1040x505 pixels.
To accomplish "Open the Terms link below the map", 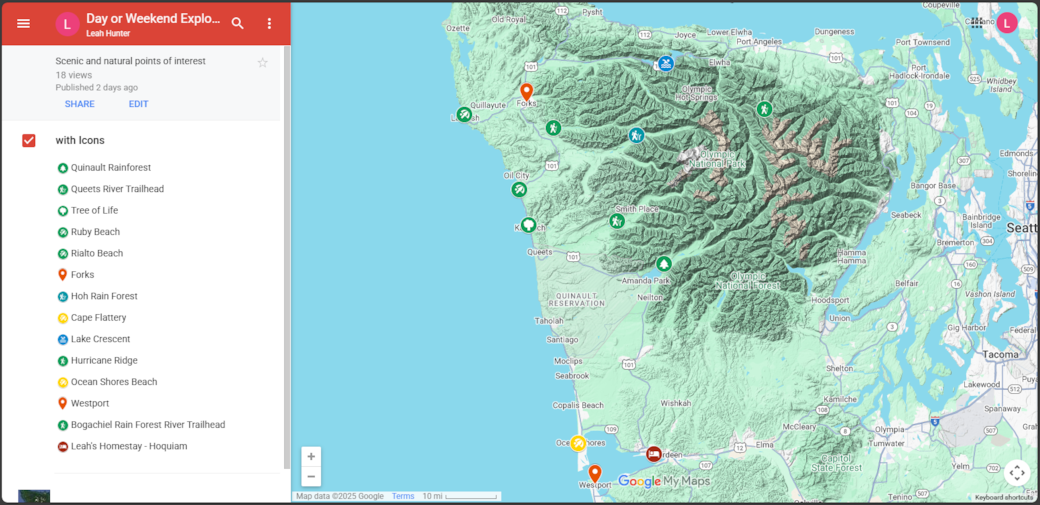I will 403,496.
